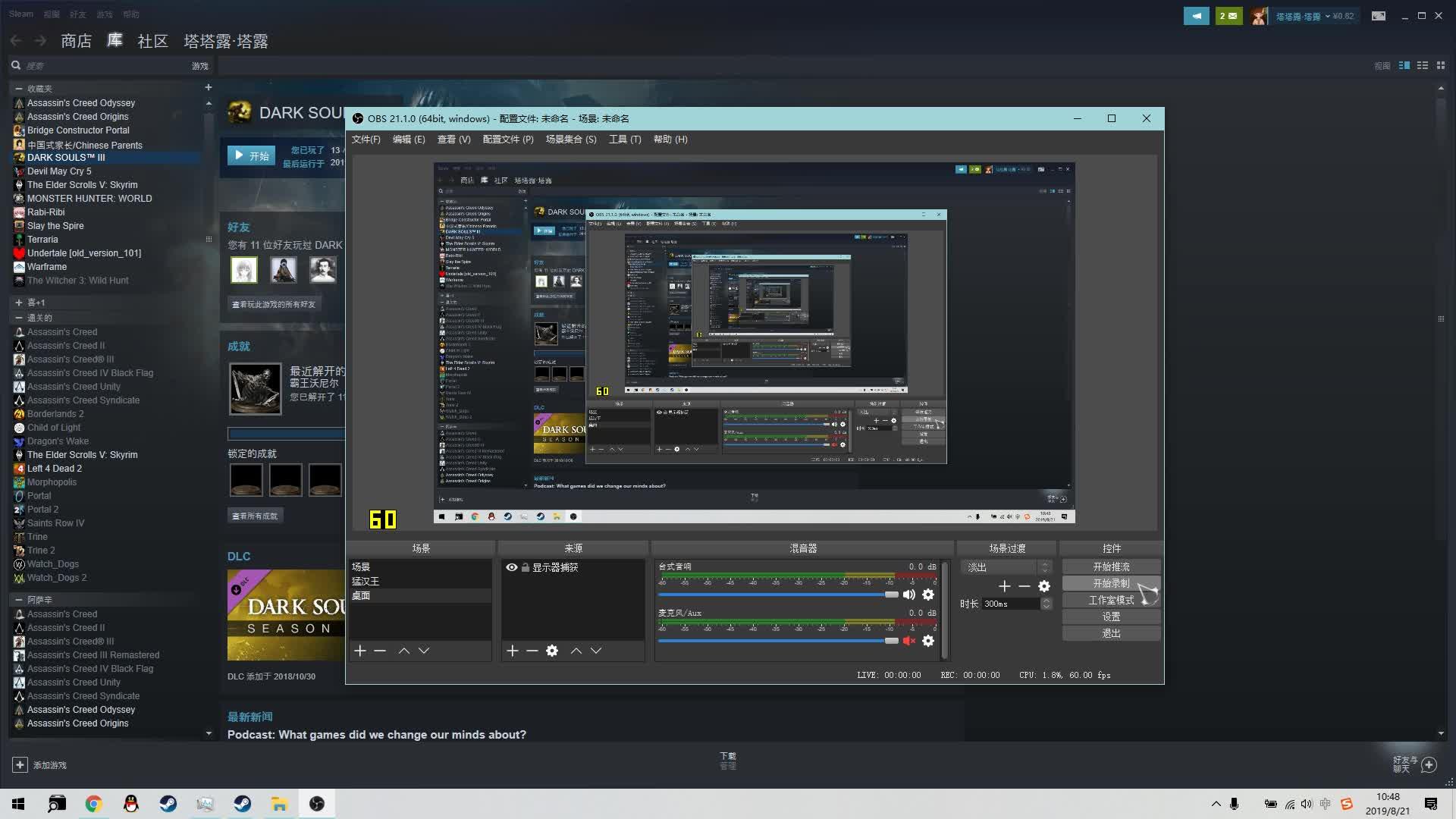The width and height of the screenshot is (1456, 819).
Task: Go back with Steam back arrow
Action: [x=16, y=41]
